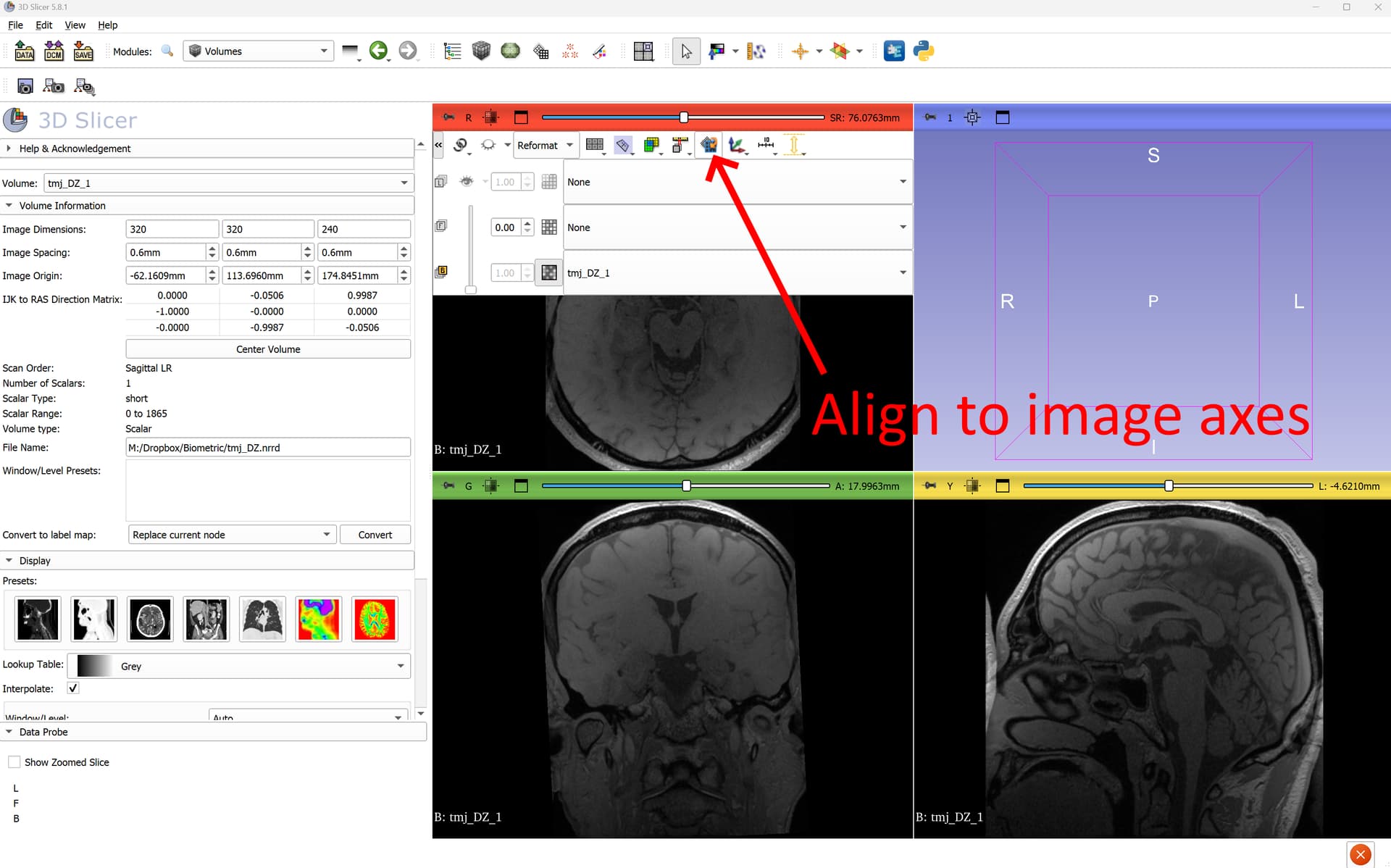Open the Python console icon
Screen dimensions: 1391x868
click(923, 51)
